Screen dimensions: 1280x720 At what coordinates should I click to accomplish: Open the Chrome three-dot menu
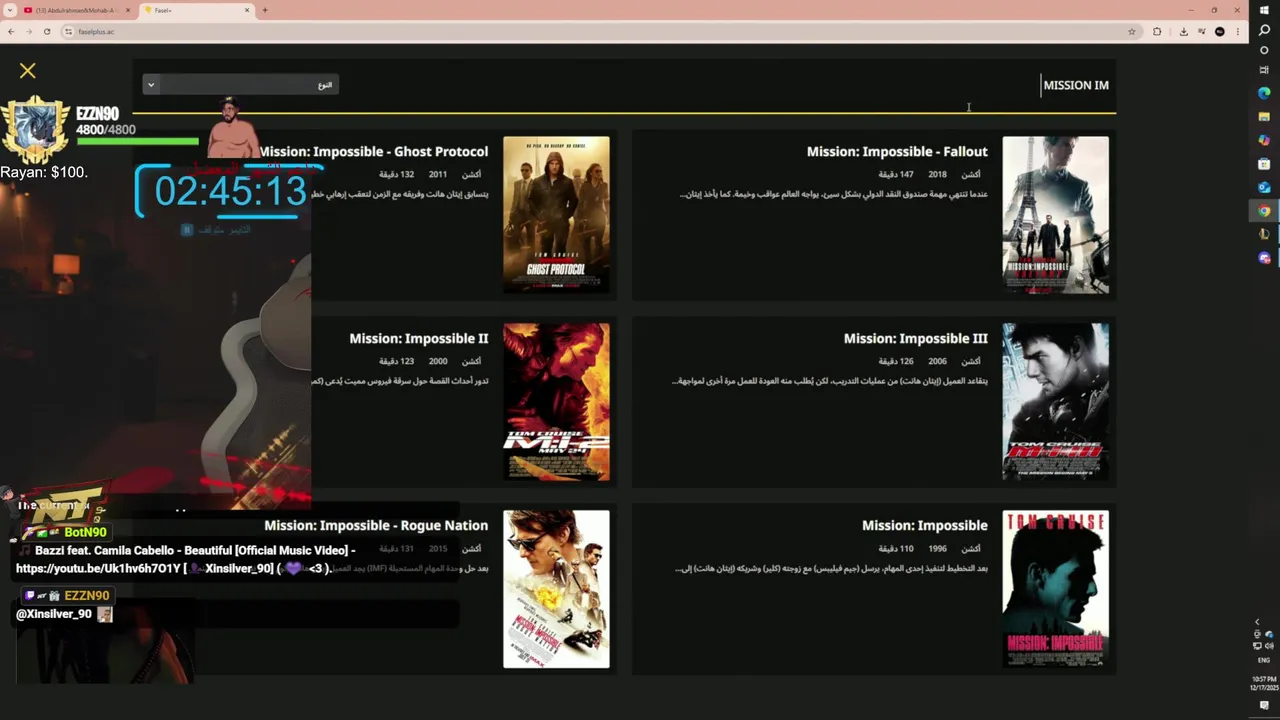click(x=1237, y=31)
